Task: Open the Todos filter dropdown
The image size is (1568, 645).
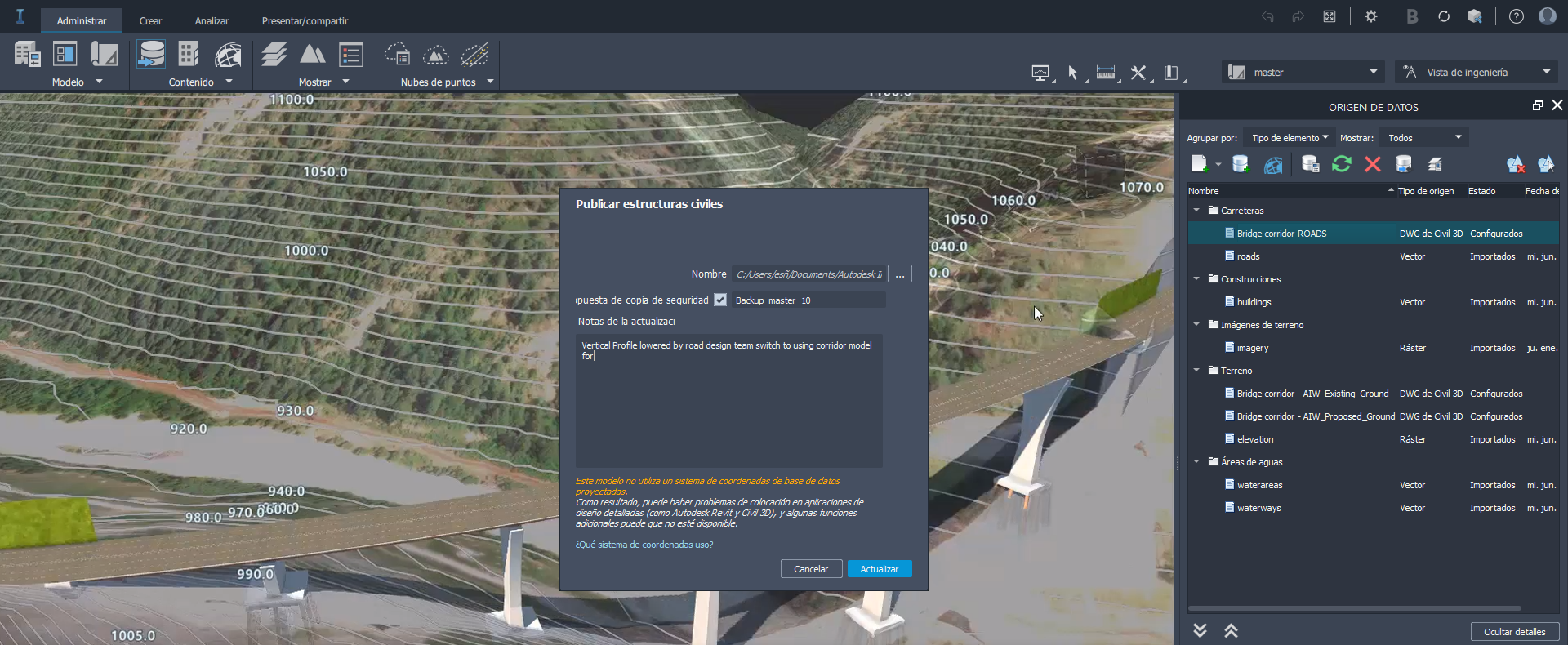Action: click(x=1424, y=137)
